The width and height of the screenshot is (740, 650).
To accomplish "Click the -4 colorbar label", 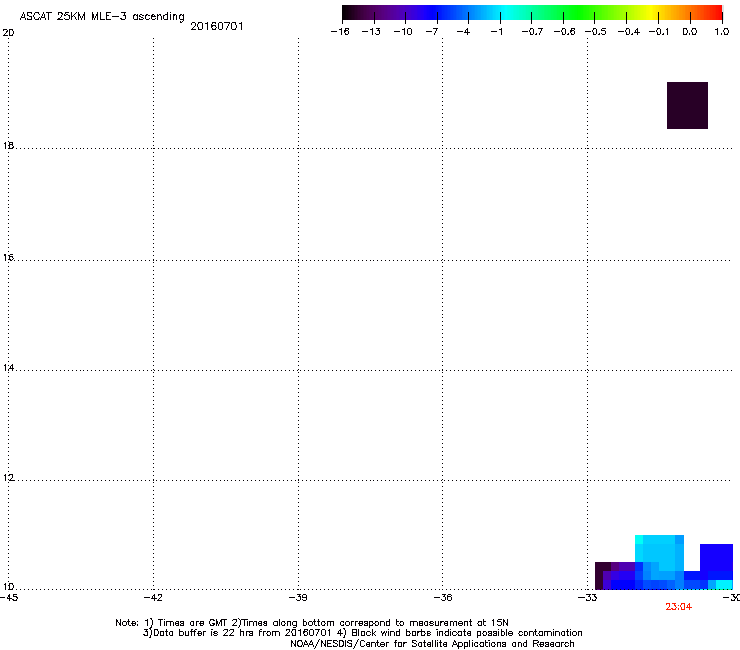I will coord(463,32).
